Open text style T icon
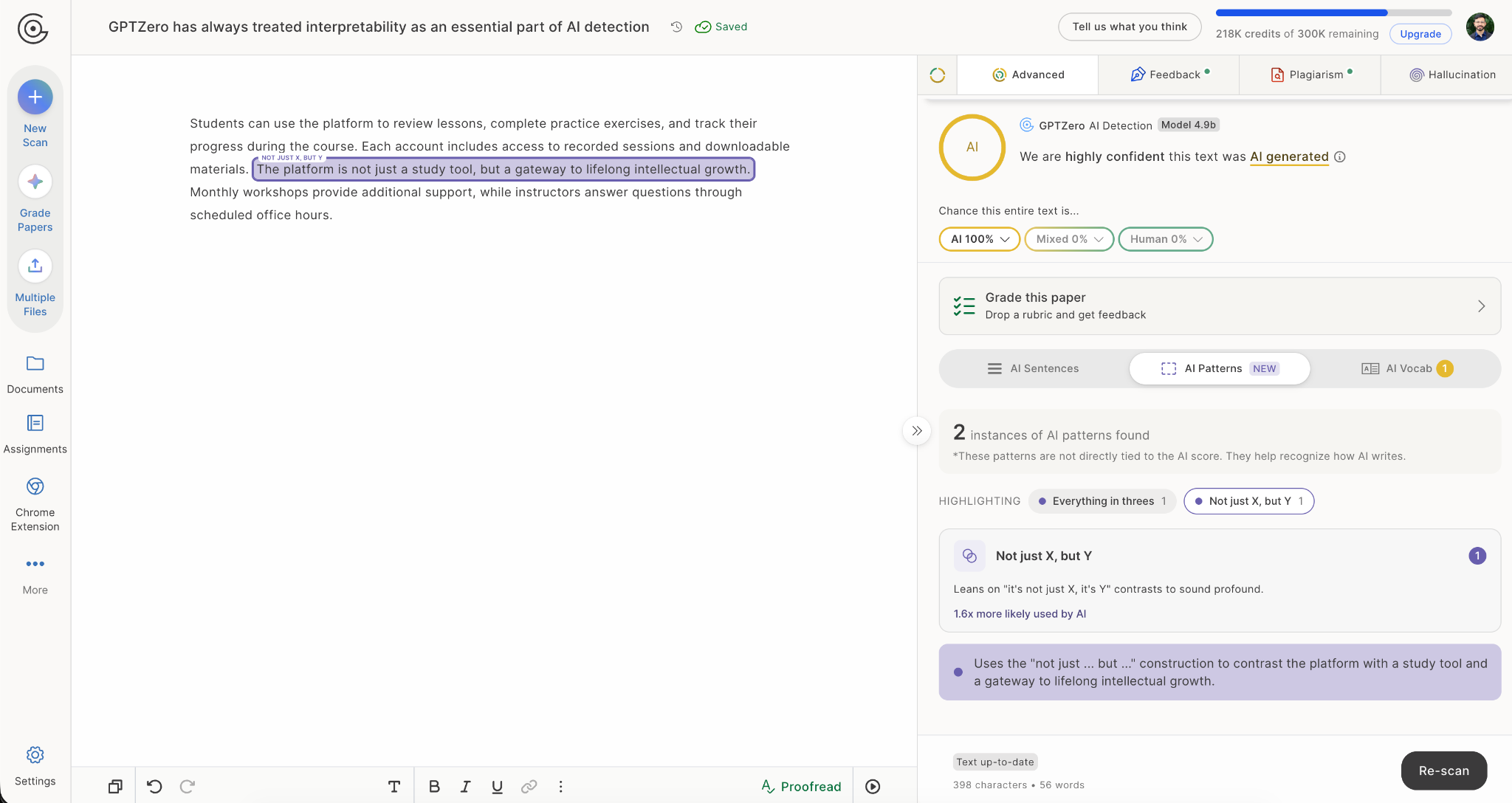This screenshot has width=1512, height=803. (394, 787)
